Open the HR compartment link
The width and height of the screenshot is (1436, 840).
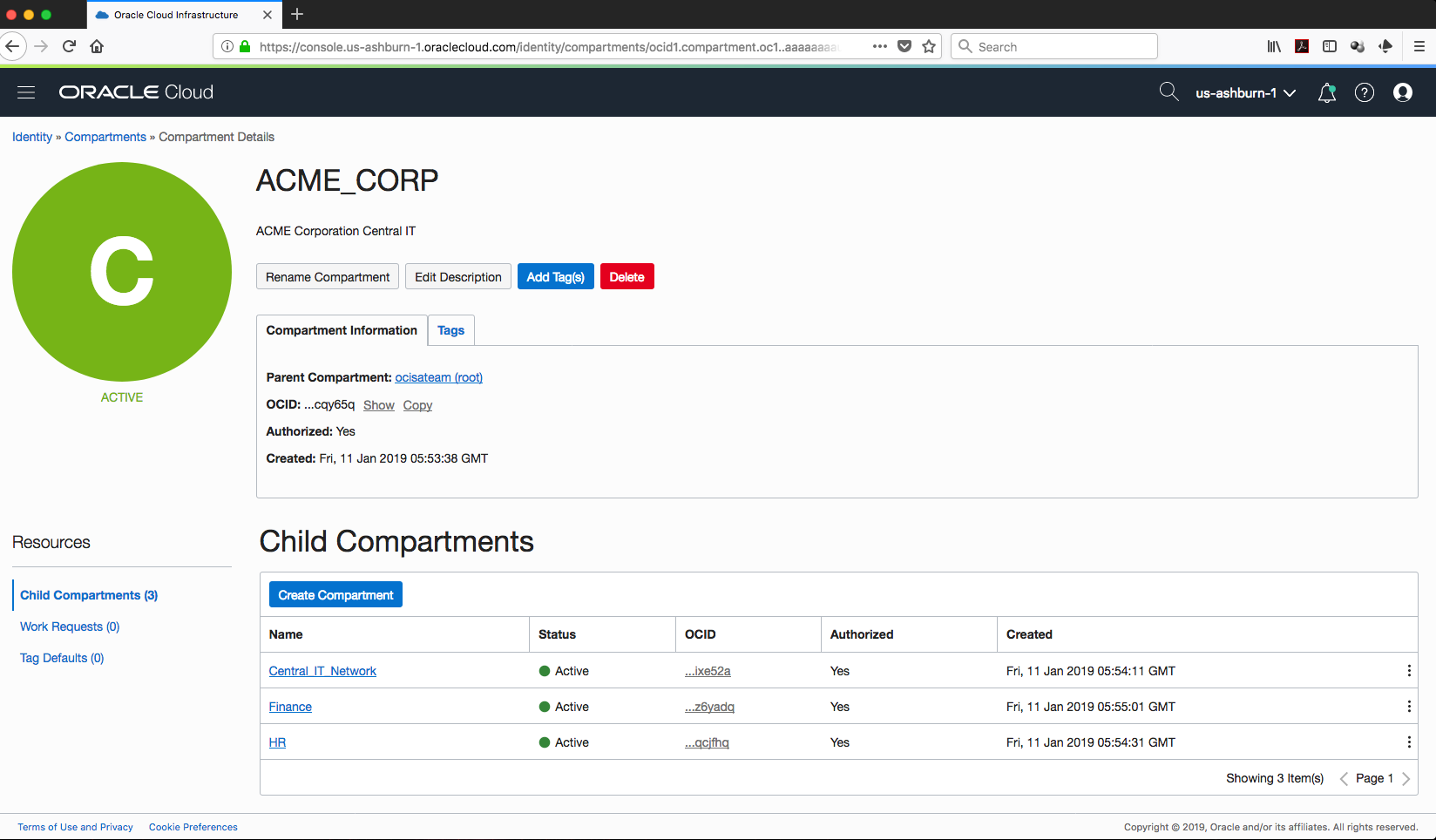pyautogui.click(x=277, y=742)
